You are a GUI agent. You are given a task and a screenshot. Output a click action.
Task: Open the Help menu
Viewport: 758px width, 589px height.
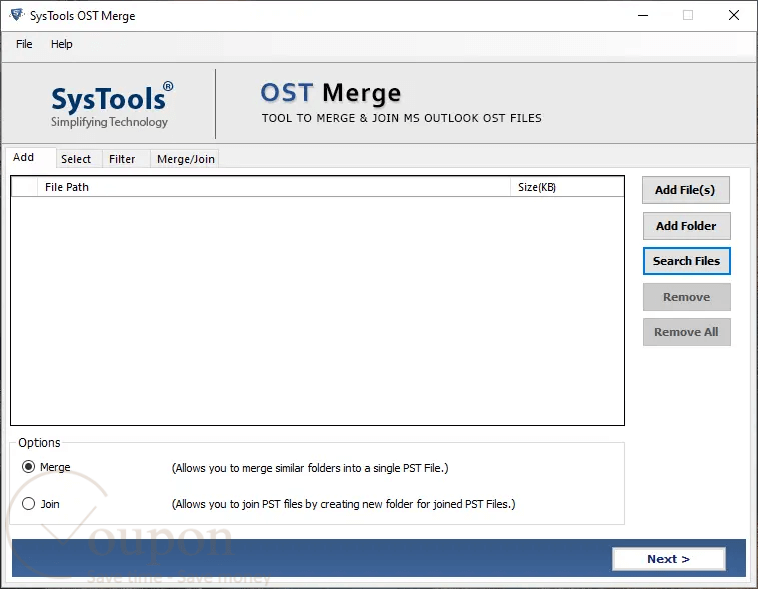61,44
